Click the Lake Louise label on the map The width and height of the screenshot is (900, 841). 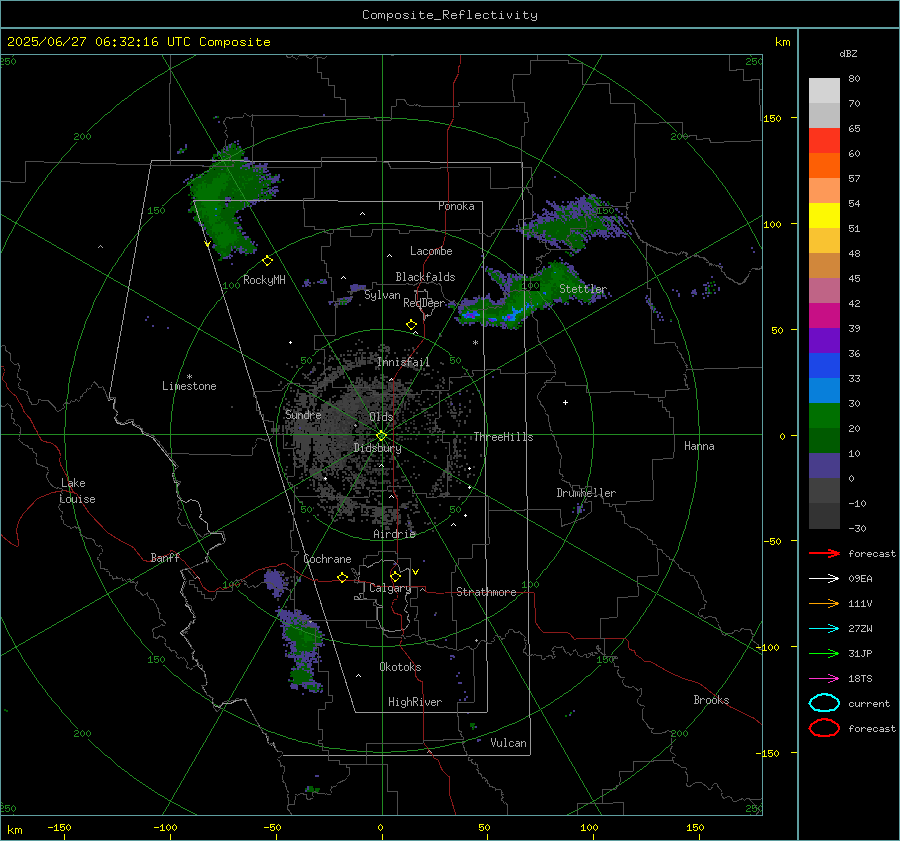(77, 491)
